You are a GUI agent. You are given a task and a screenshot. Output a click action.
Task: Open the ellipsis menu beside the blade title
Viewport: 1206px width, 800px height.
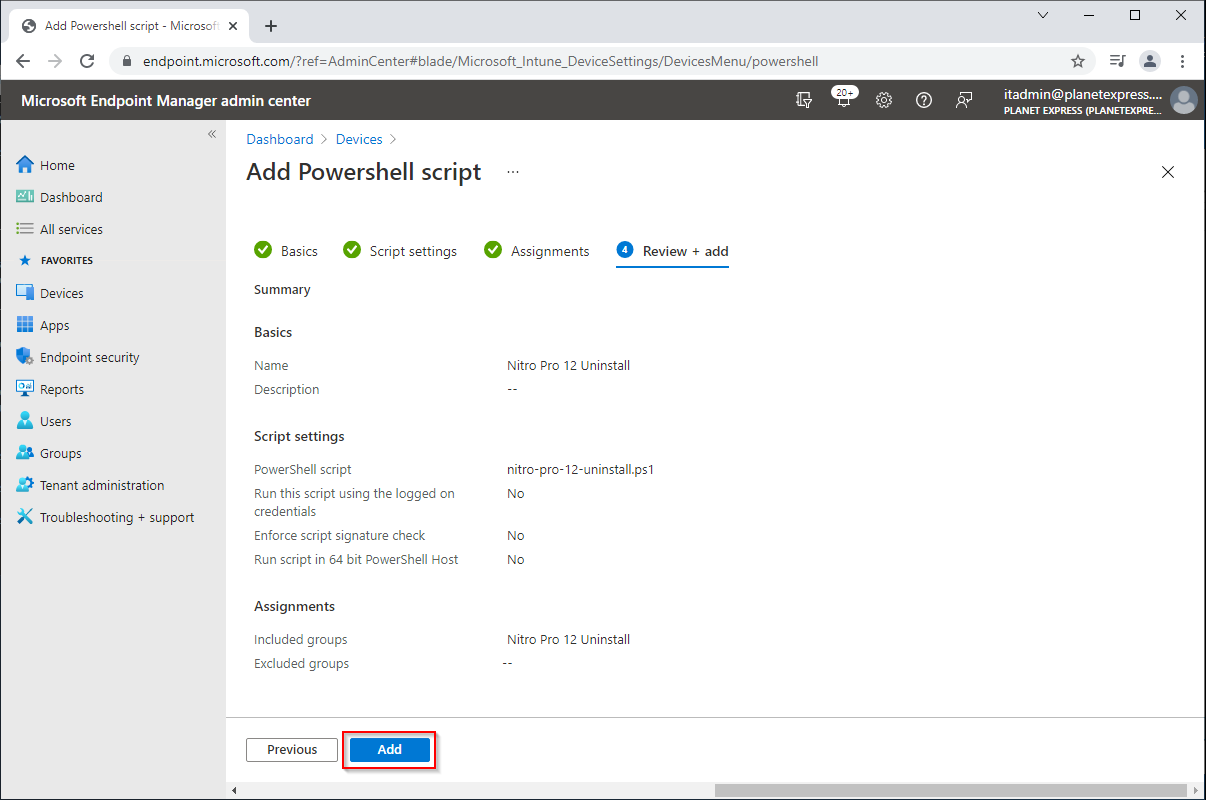[x=513, y=172]
